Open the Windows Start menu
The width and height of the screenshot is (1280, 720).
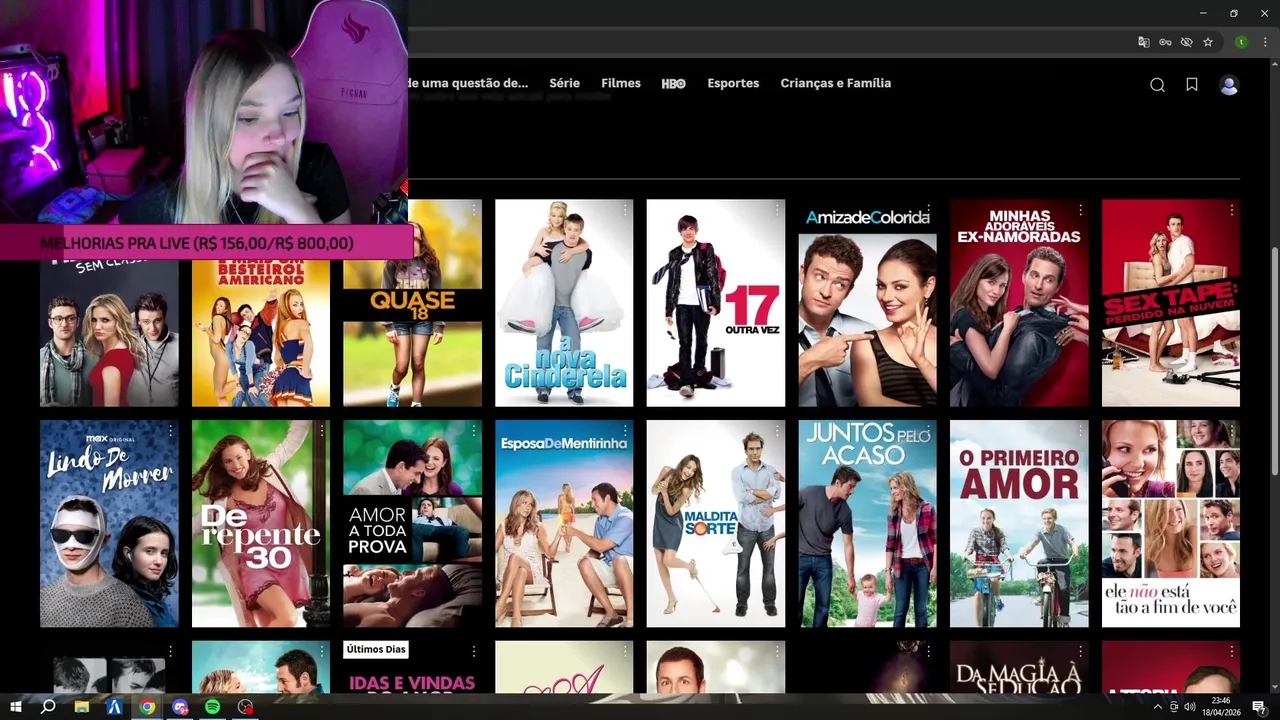(x=15, y=707)
